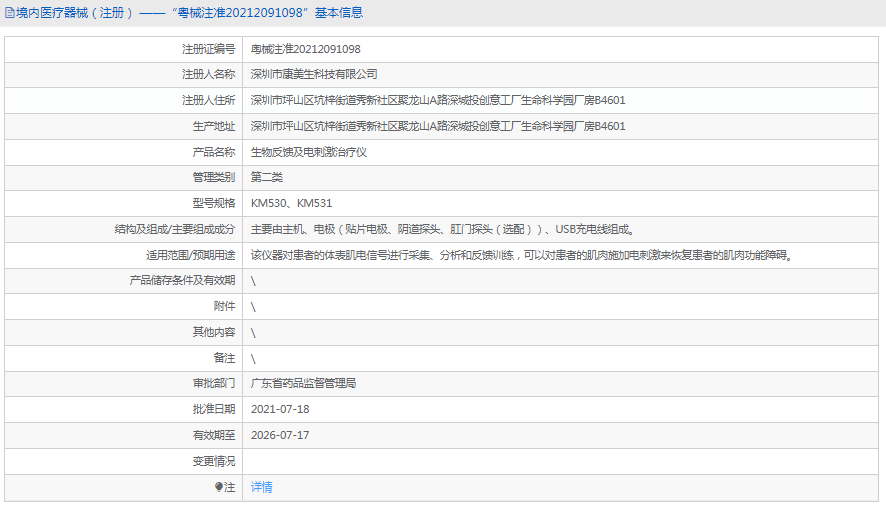Select the company name 深圳市康美生科技有限公司
Viewport: 886px width, 506px height.
[x=314, y=74]
